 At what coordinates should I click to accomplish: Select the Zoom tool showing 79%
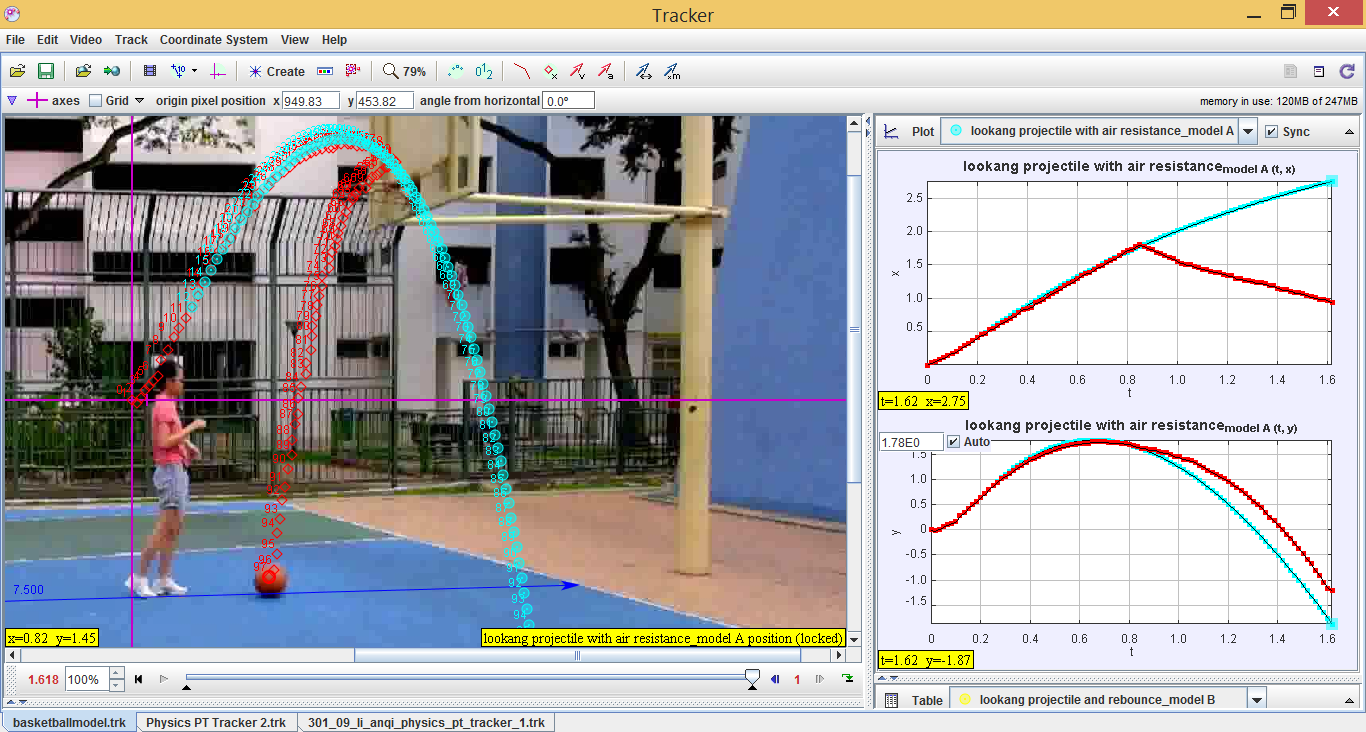[x=404, y=71]
